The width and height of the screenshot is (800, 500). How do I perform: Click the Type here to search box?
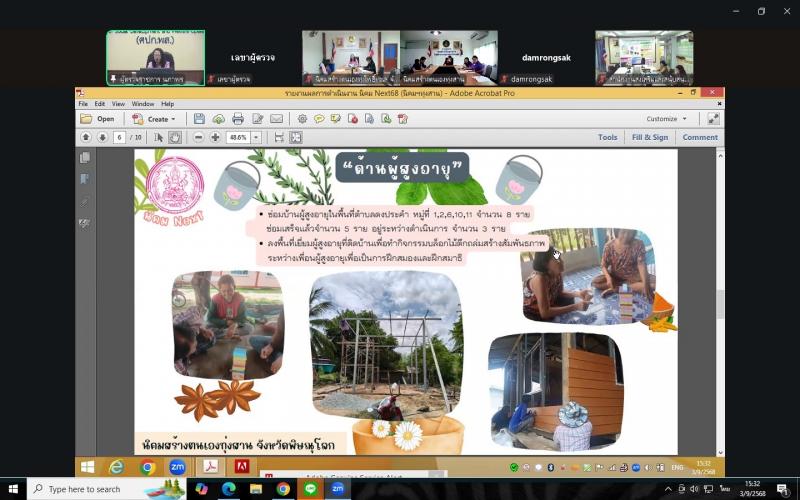(x=107, y=489)
